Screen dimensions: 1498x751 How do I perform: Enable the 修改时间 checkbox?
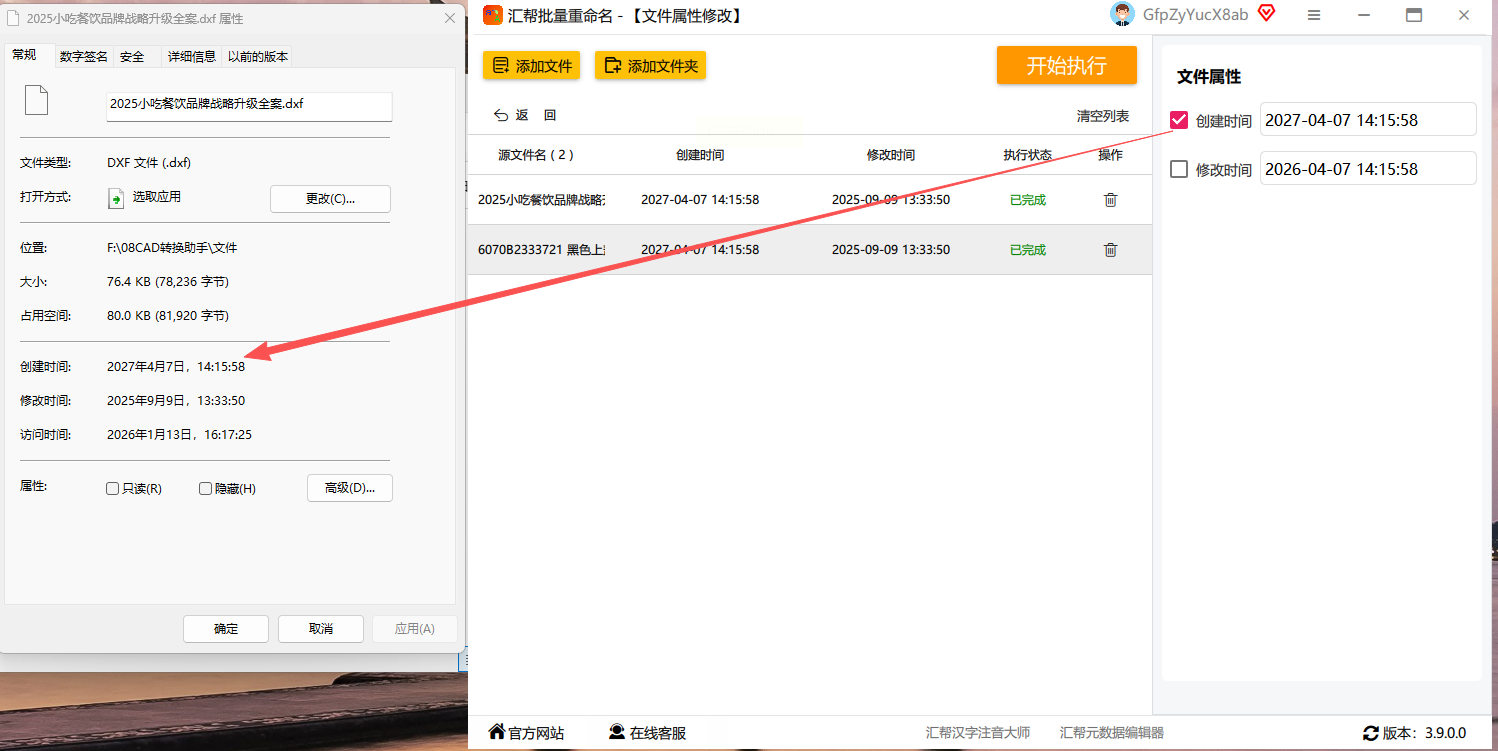click(x=1179, y=169)
